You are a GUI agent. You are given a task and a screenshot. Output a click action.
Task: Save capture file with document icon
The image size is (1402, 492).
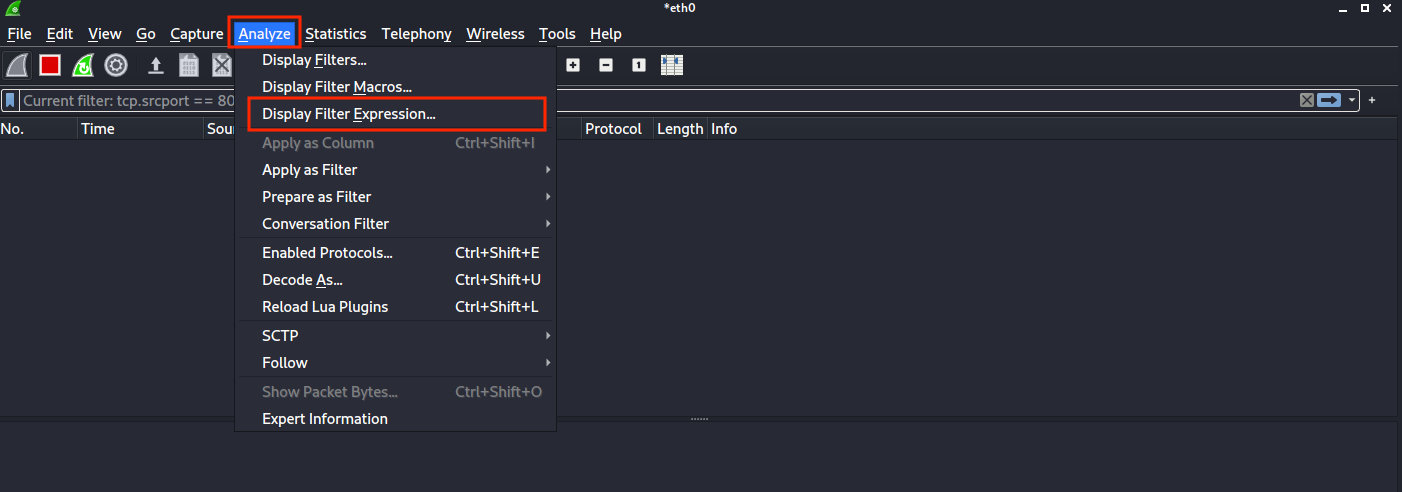[x=189, y=66]
